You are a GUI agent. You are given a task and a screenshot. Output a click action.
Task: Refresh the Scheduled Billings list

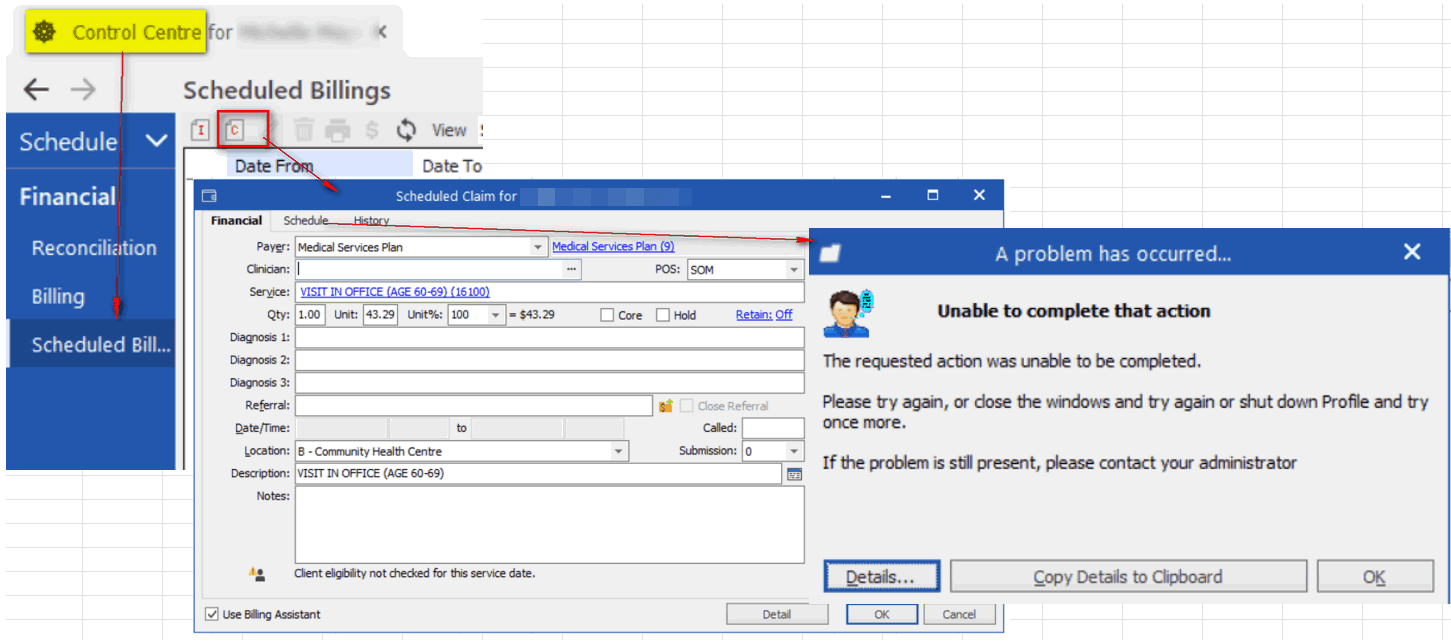tap(406, 130)
